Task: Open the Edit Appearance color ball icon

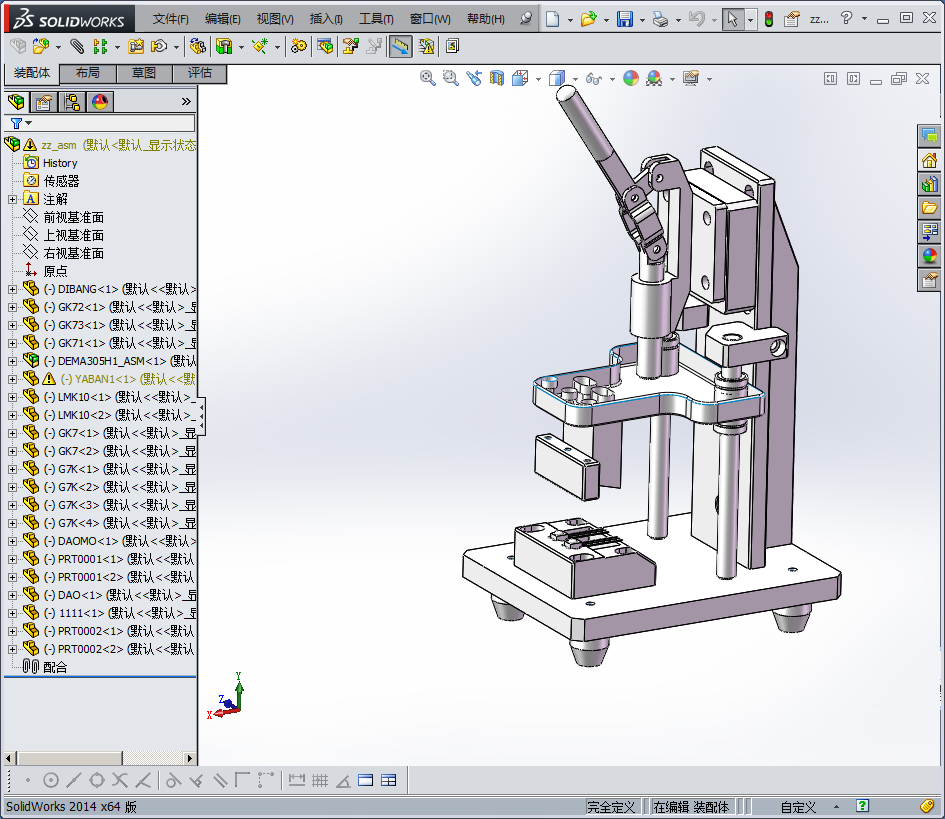Action: (x=631, y=78)
